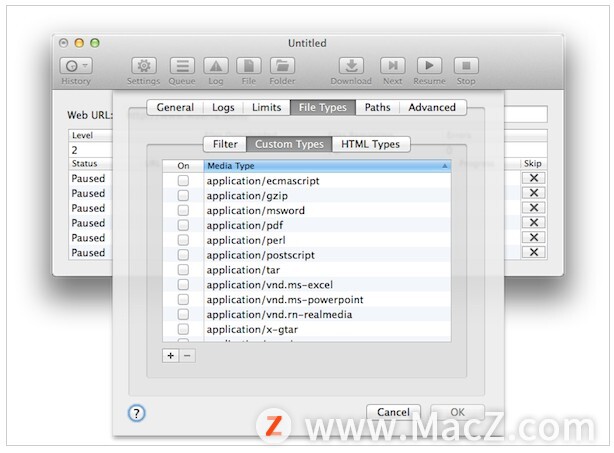
Task: Click the Status column header
Action: pyautogui.click(x=90, y=164)
